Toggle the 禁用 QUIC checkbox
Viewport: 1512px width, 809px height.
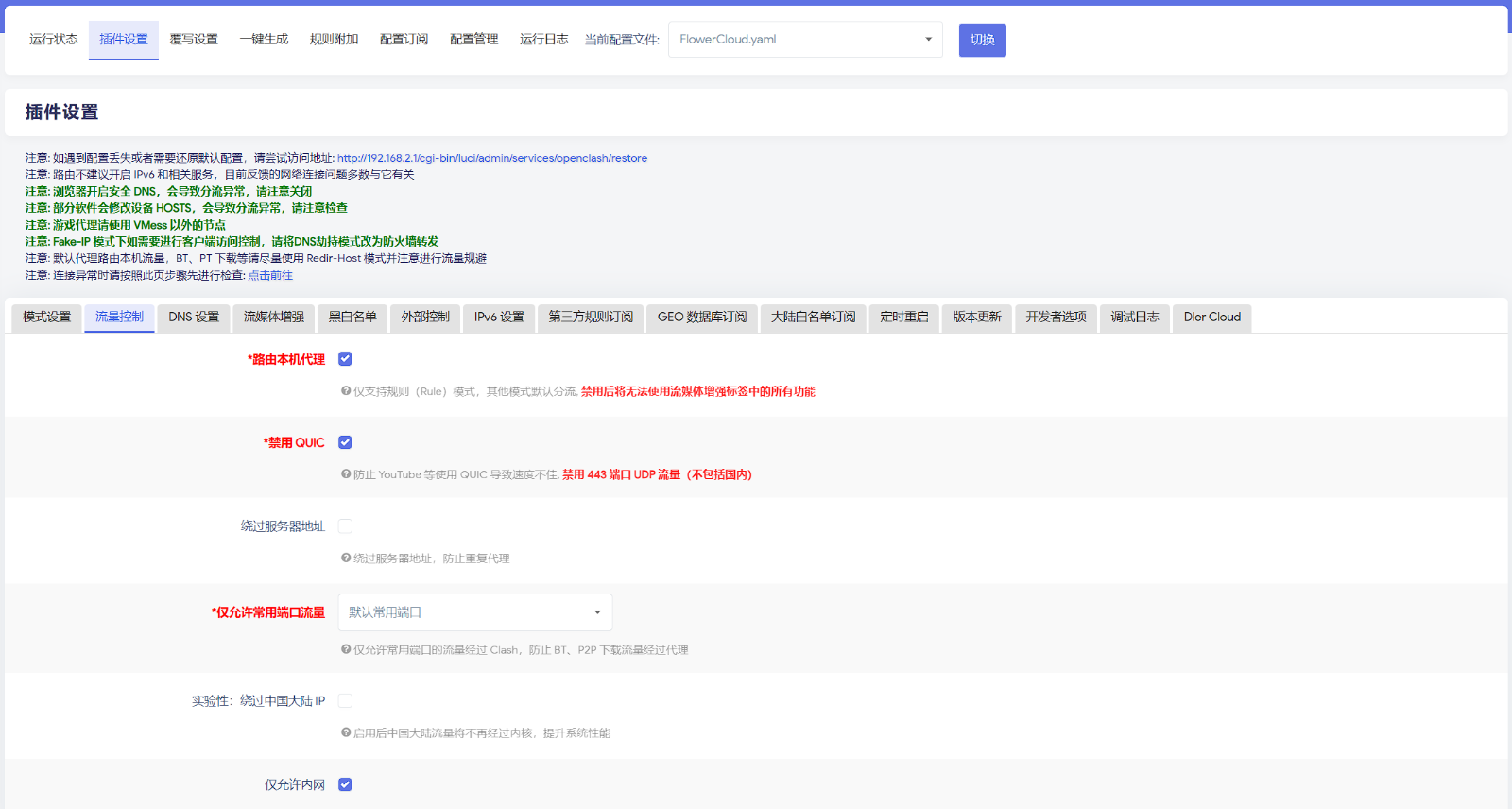(x=345, y=442)
